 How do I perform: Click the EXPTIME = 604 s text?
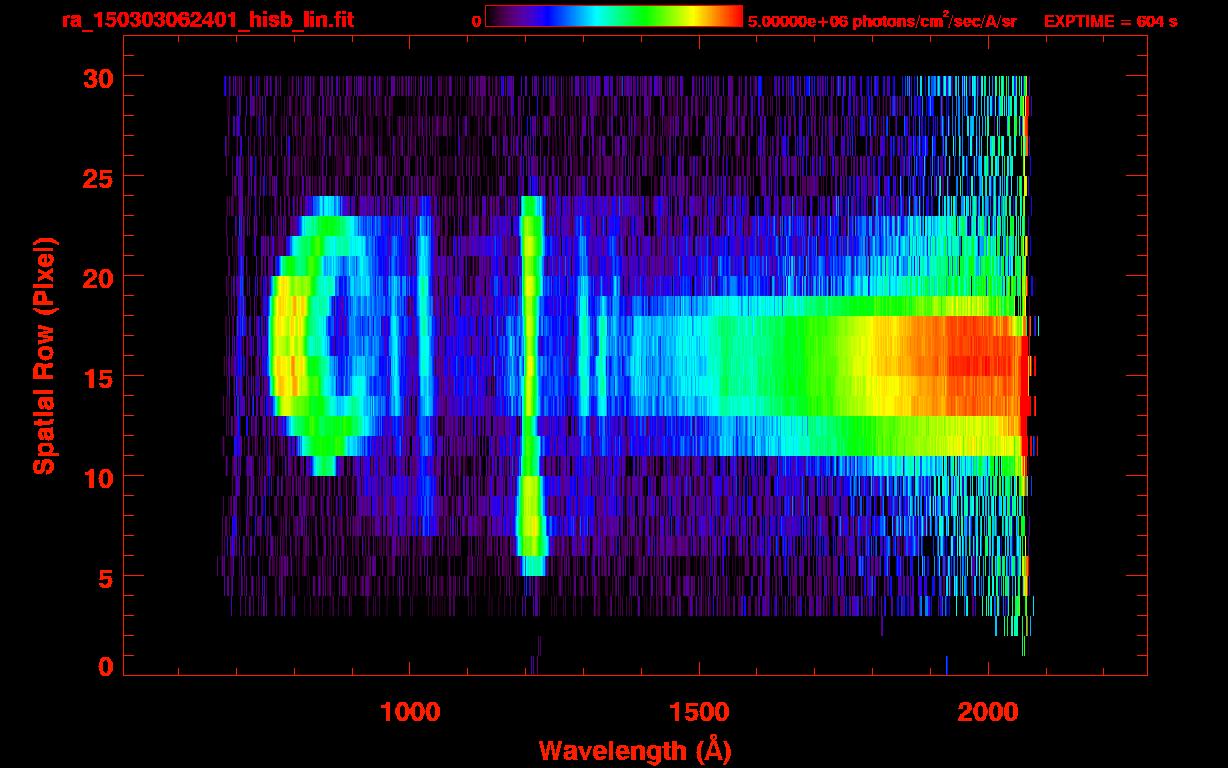(1110, 21)
